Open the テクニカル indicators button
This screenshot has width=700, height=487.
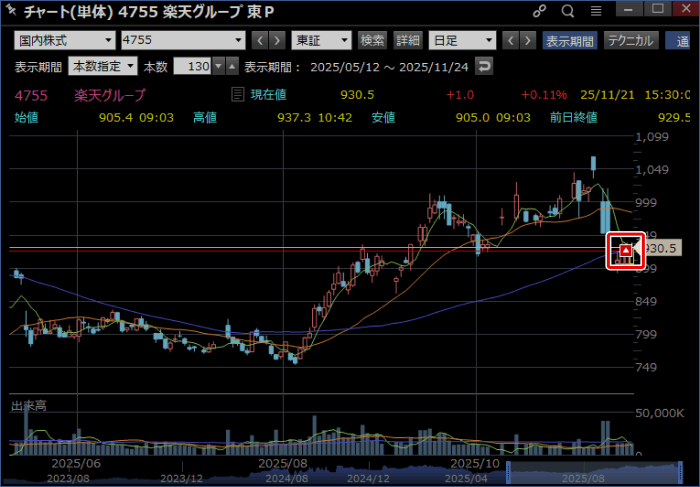630,41
